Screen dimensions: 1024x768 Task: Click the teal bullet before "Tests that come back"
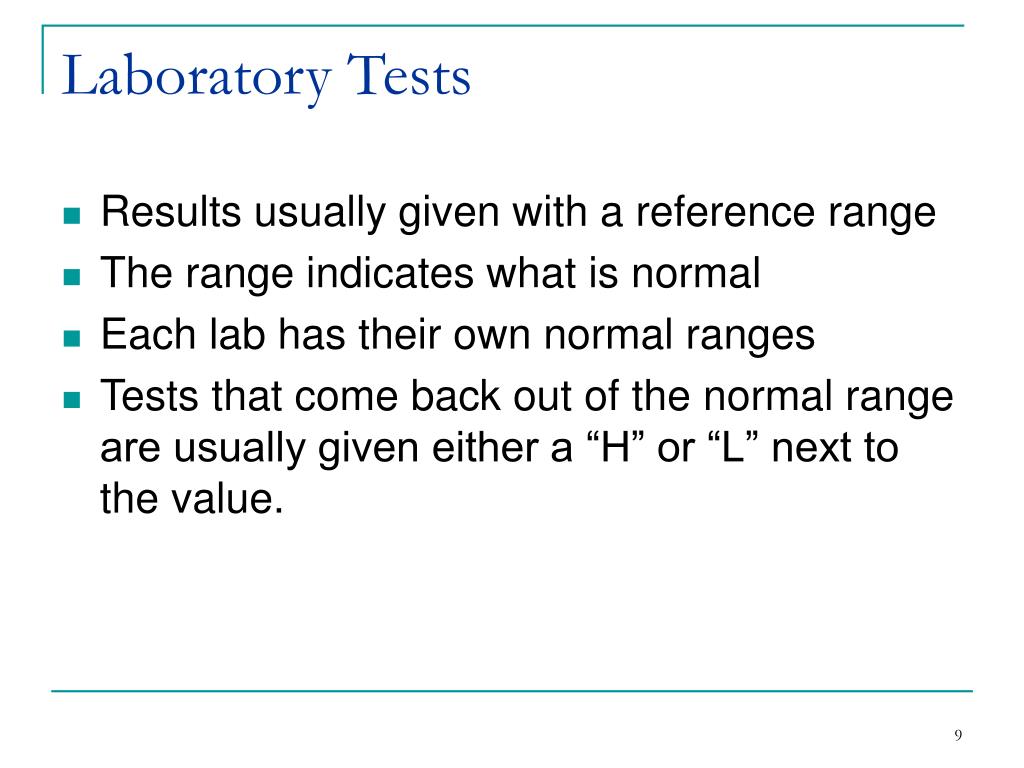pyautogui.click(x=72, y=400)
